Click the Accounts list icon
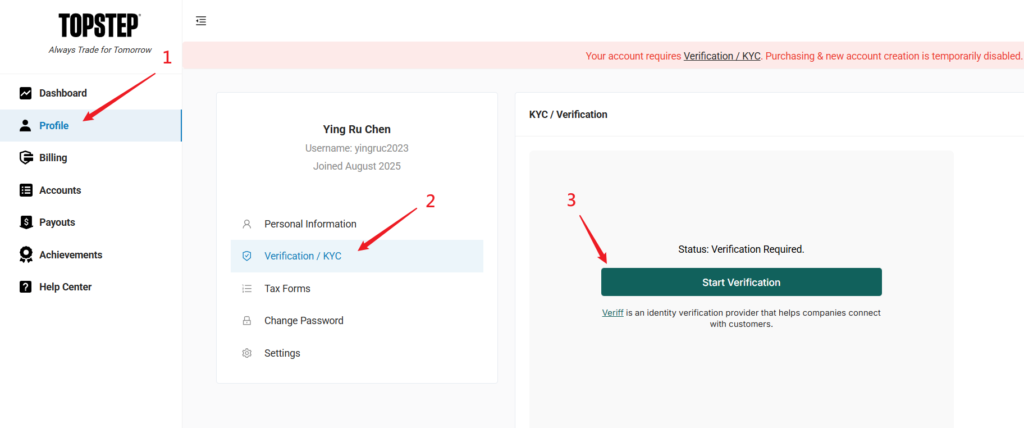This screenshot has height=428, width=1024. coord(26,190)
